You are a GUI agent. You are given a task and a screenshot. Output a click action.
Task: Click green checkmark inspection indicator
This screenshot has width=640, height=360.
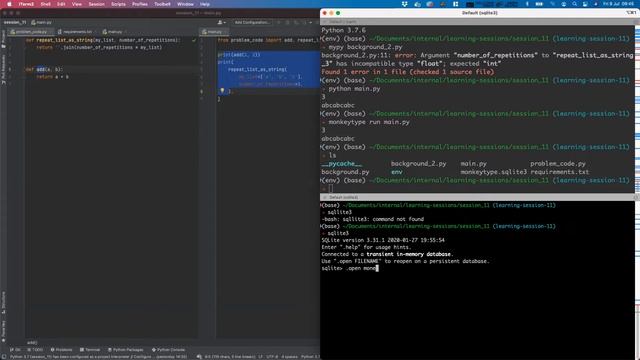pyautogui.click(x=194, y=40)
